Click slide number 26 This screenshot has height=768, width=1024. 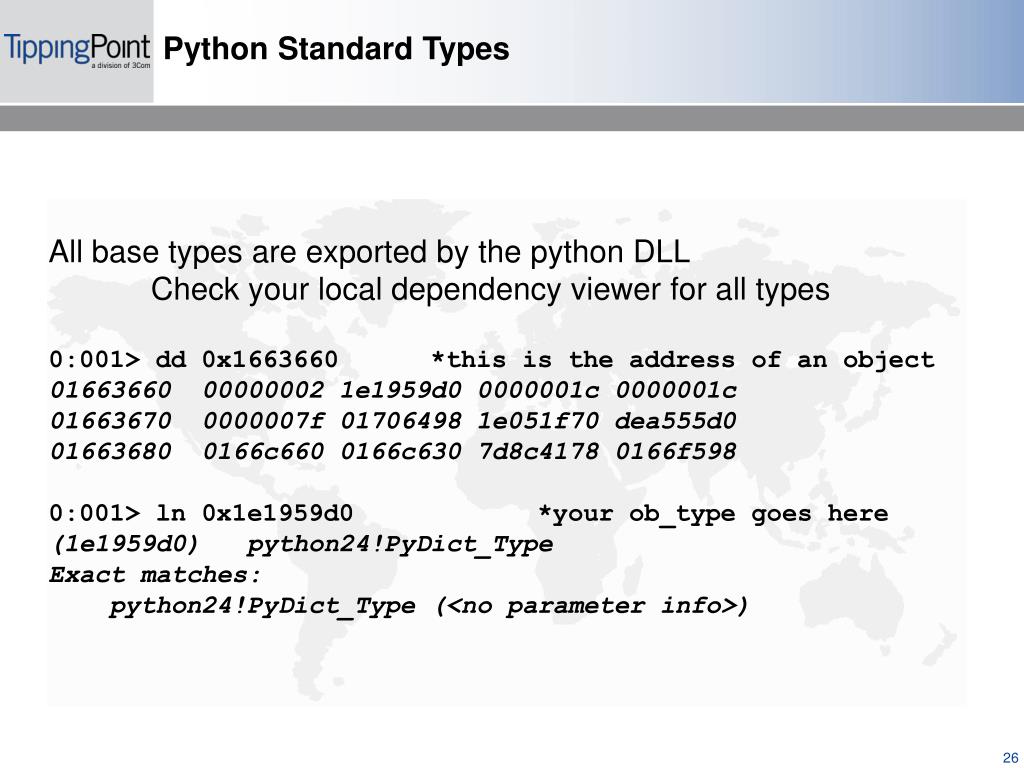point(1010,758)
